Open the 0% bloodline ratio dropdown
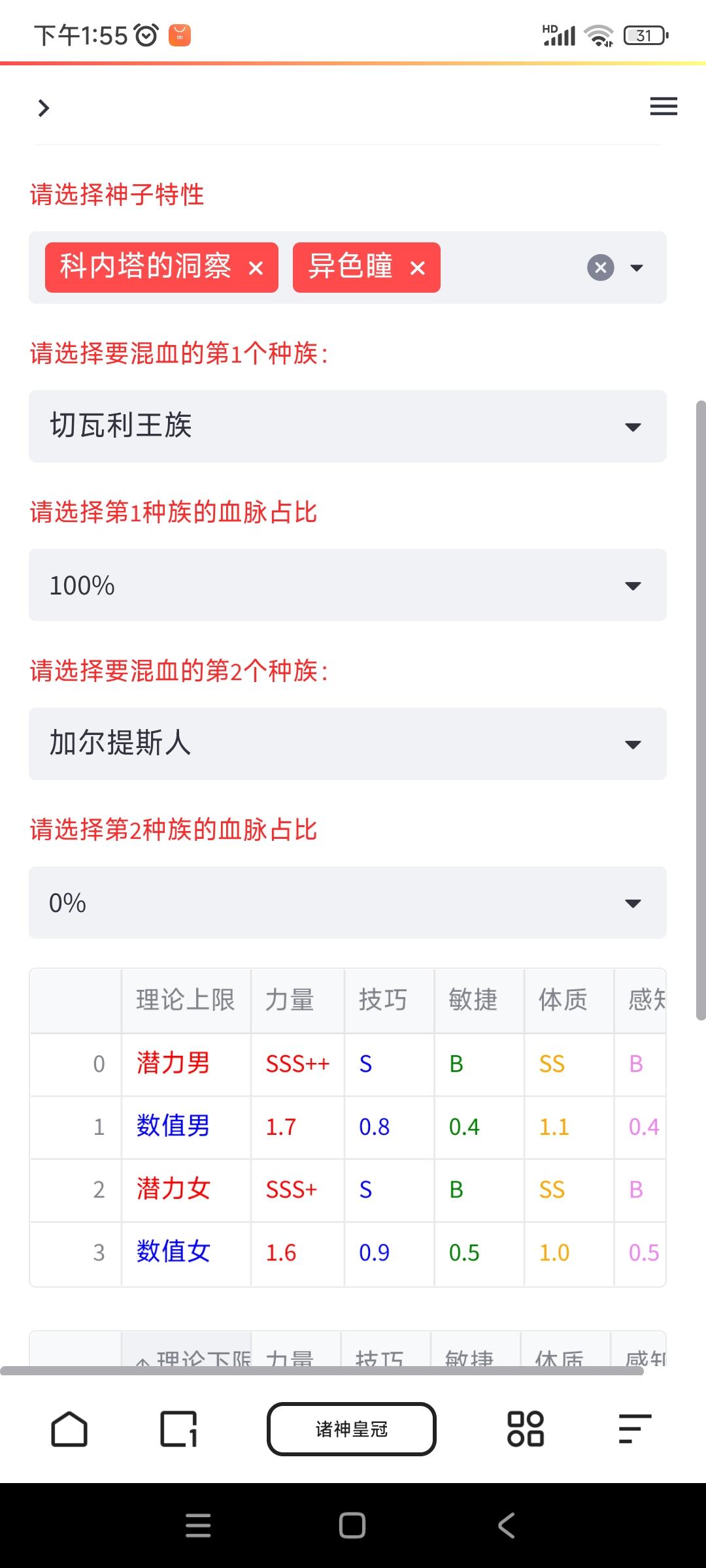The width and height of the screenshot is (706, 1568). click(x=348, y=903)
